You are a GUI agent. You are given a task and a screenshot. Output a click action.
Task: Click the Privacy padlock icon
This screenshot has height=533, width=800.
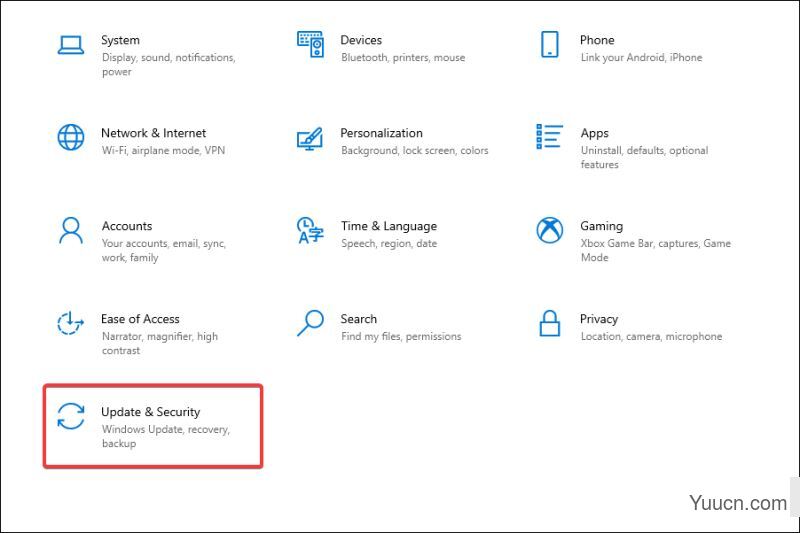(549, 323)
